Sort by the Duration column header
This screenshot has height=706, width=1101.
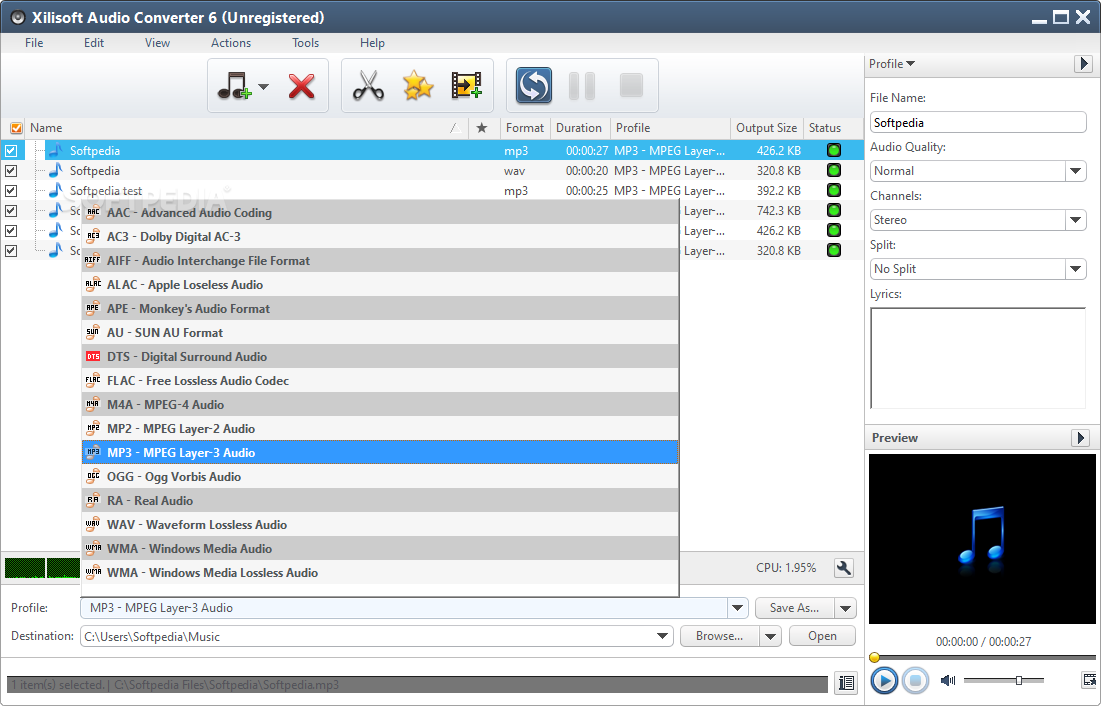(579, 128)
